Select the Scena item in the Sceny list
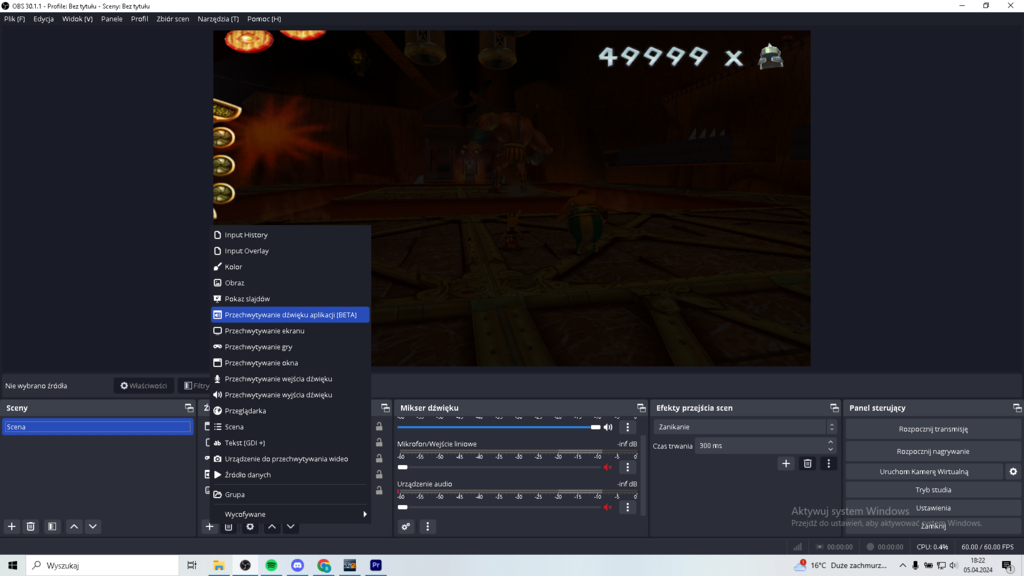The image size is (1024, 576). click(x=97, y=427)
